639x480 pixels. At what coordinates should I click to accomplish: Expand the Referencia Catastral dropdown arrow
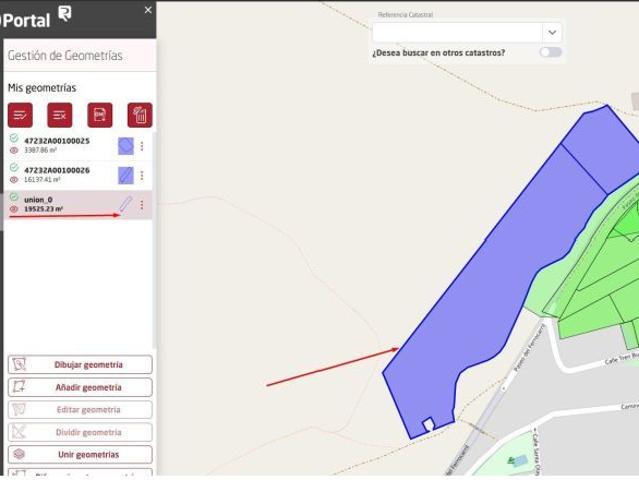552,32
